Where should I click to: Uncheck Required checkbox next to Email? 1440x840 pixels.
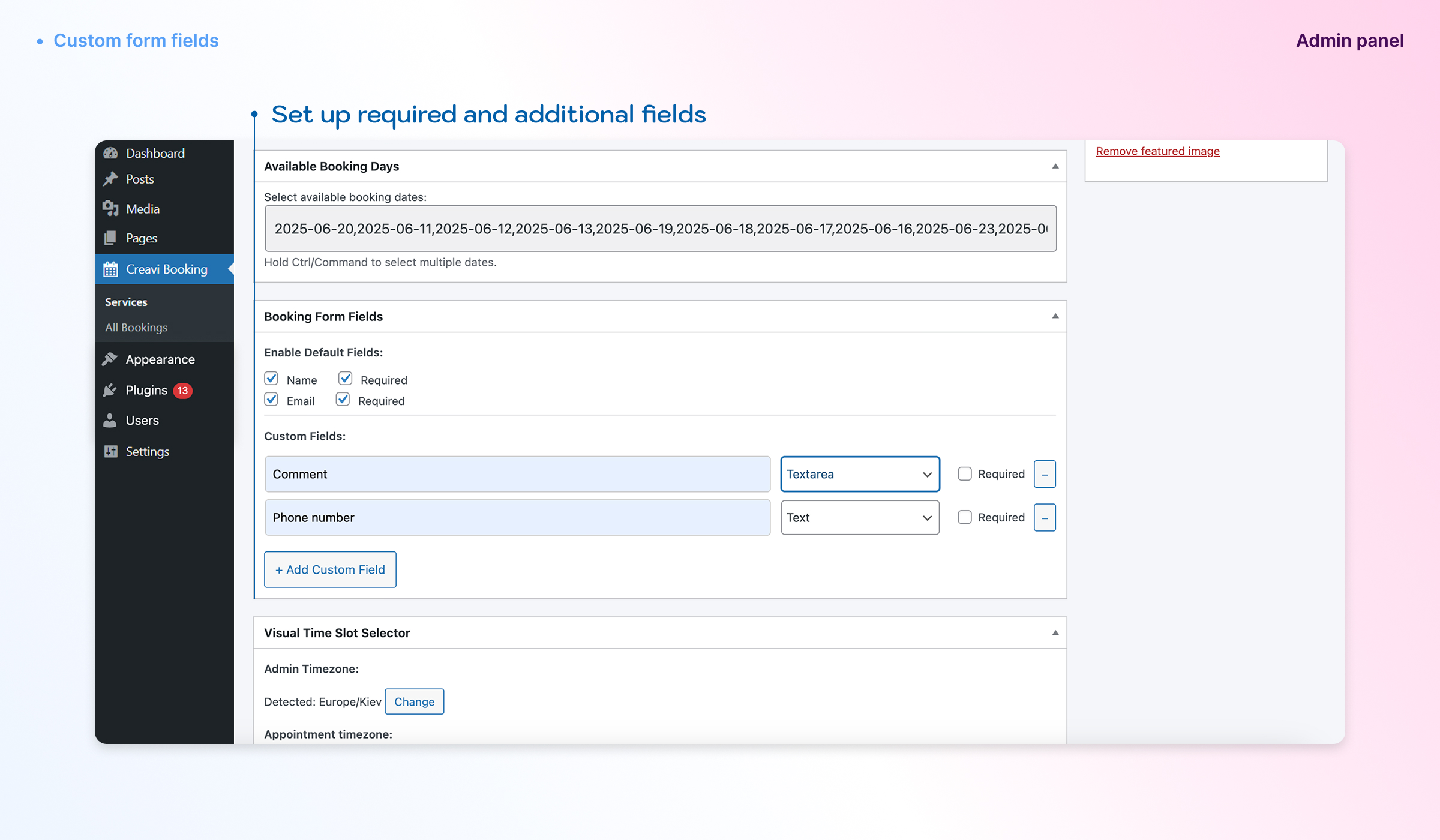point(343,400)
